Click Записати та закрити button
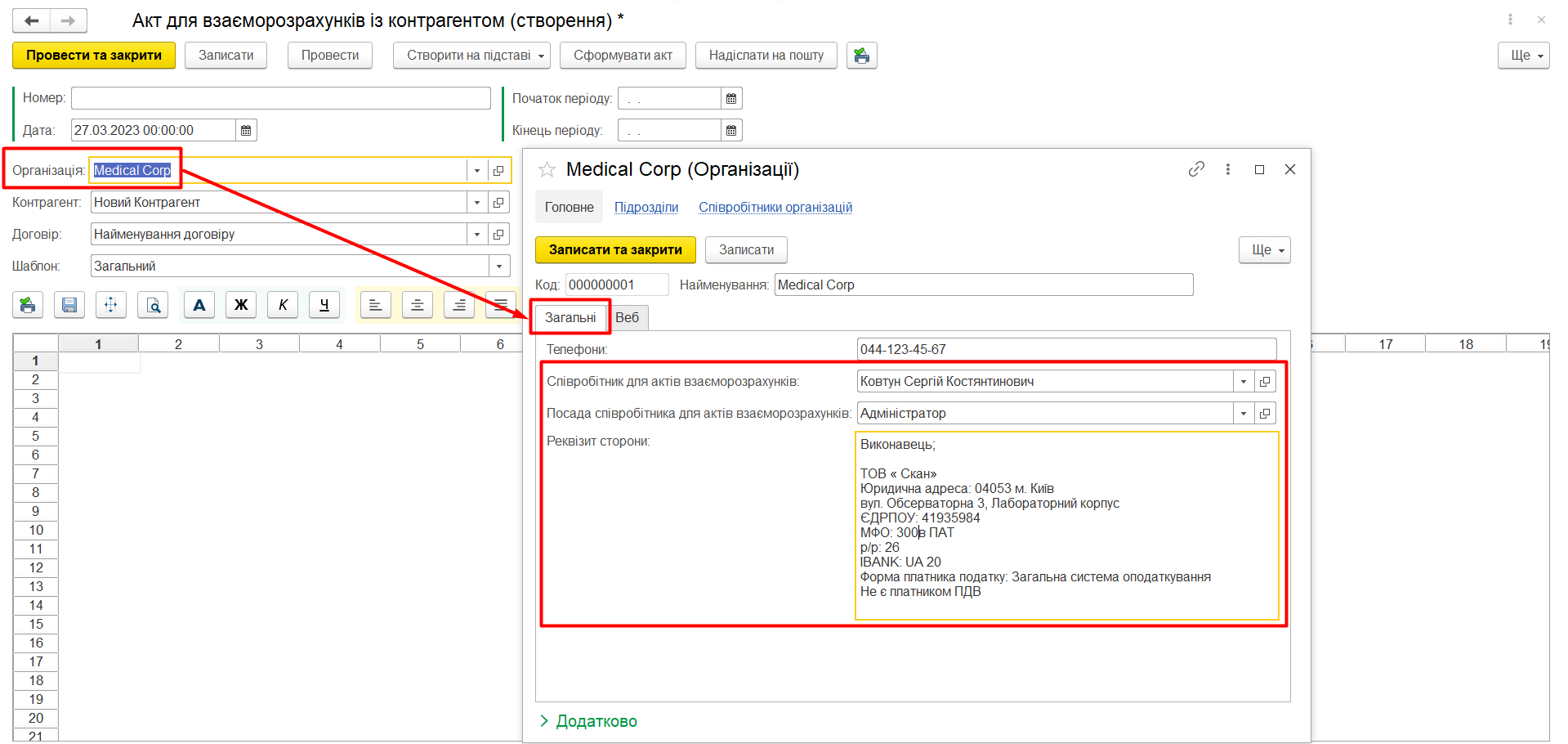The image size is (1568, 744). click(615, 250)
